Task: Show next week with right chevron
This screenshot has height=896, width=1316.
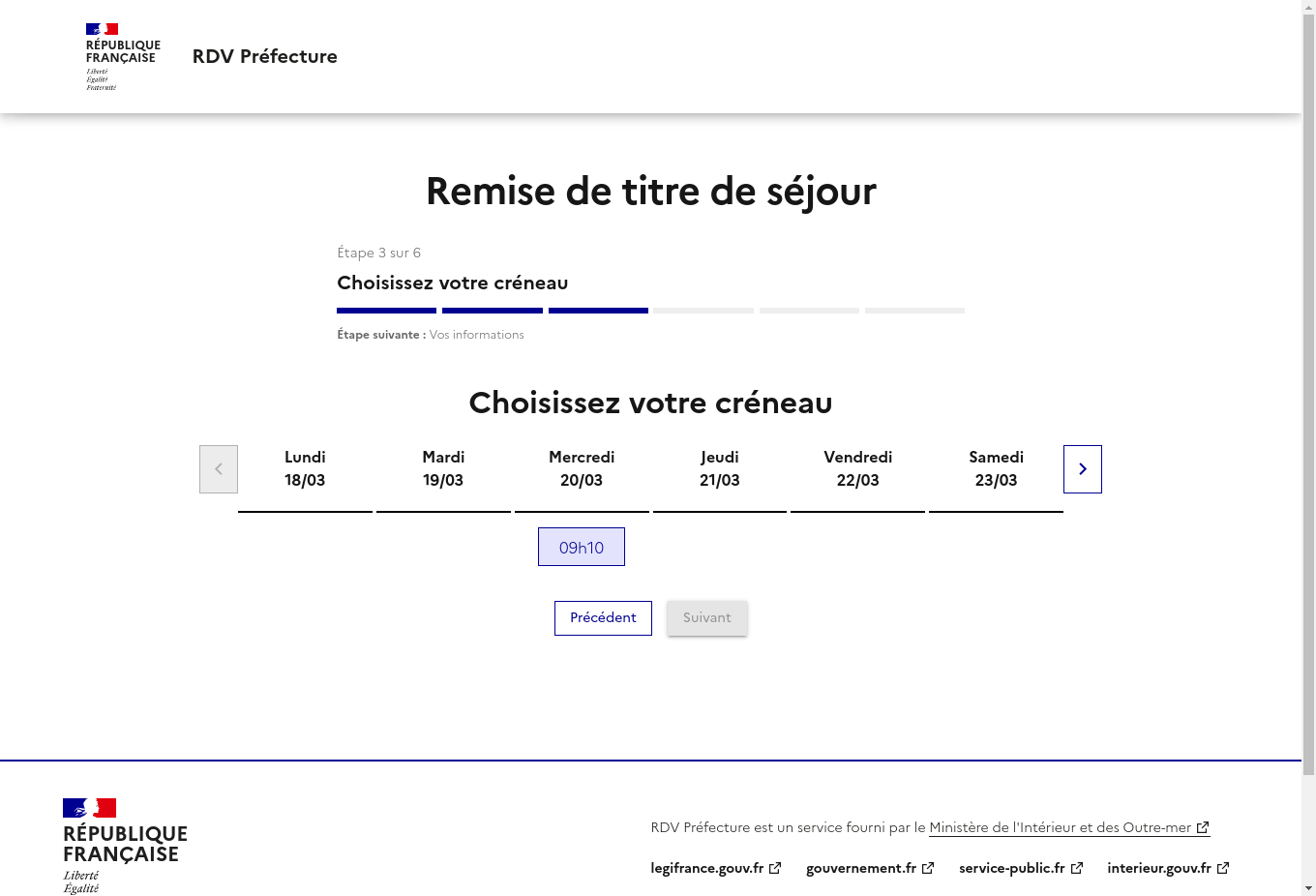Action: pyautogui.click(x=1083, y=469)
